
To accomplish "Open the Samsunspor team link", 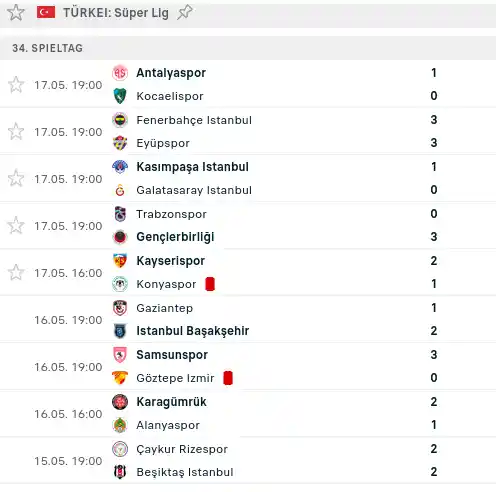I will tap(172, 355).
